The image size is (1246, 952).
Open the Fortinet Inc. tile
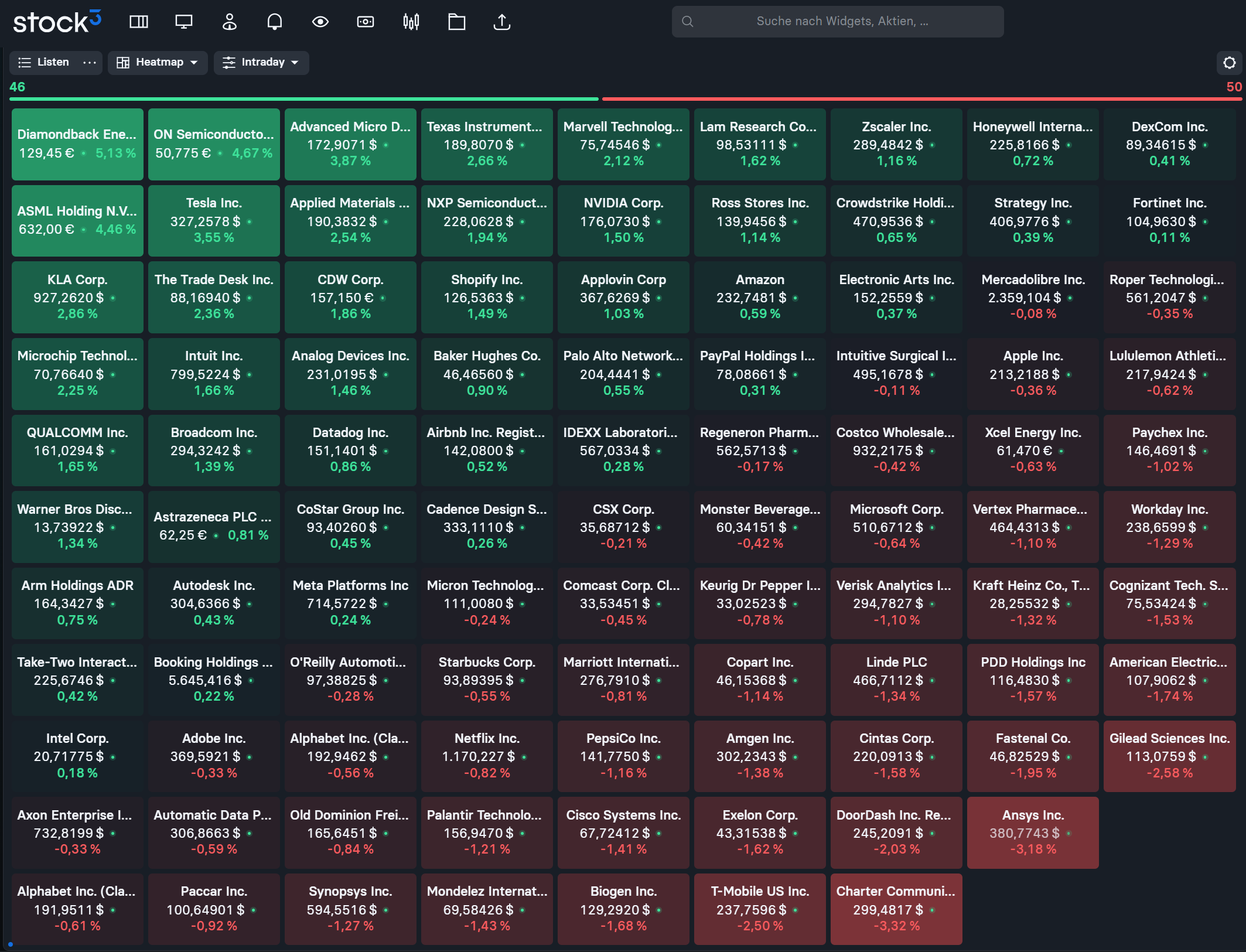(x=1169, y=221)
